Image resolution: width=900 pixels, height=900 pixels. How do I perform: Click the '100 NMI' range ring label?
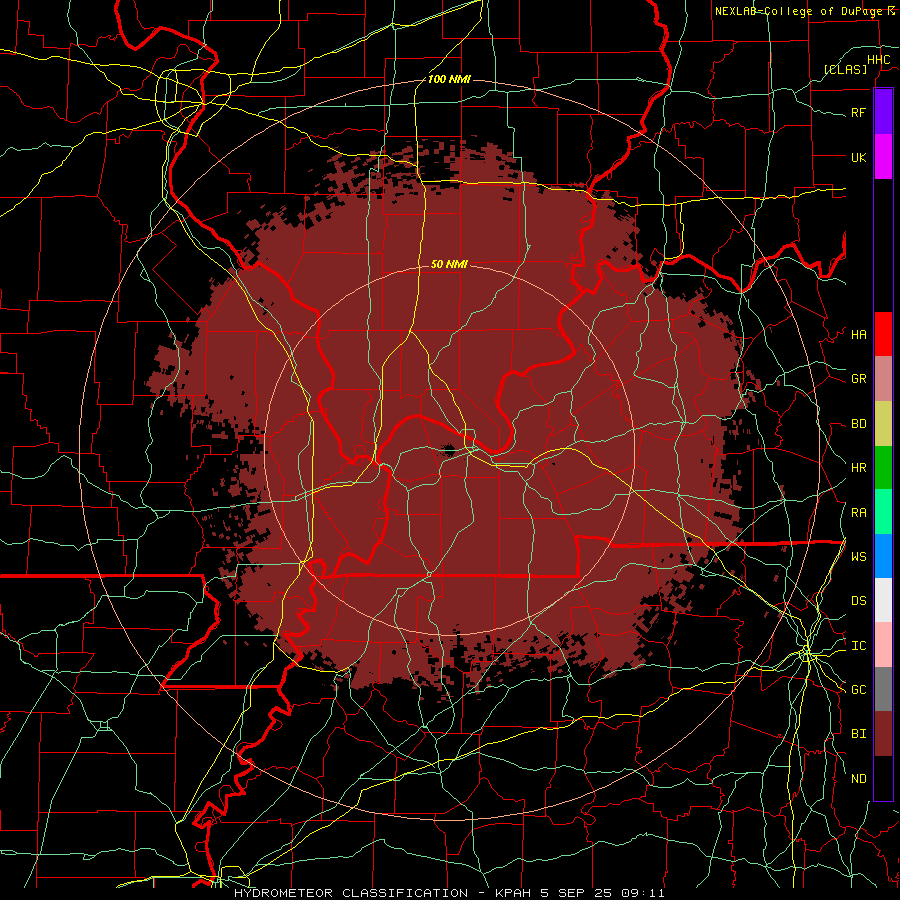pos(449,79)
